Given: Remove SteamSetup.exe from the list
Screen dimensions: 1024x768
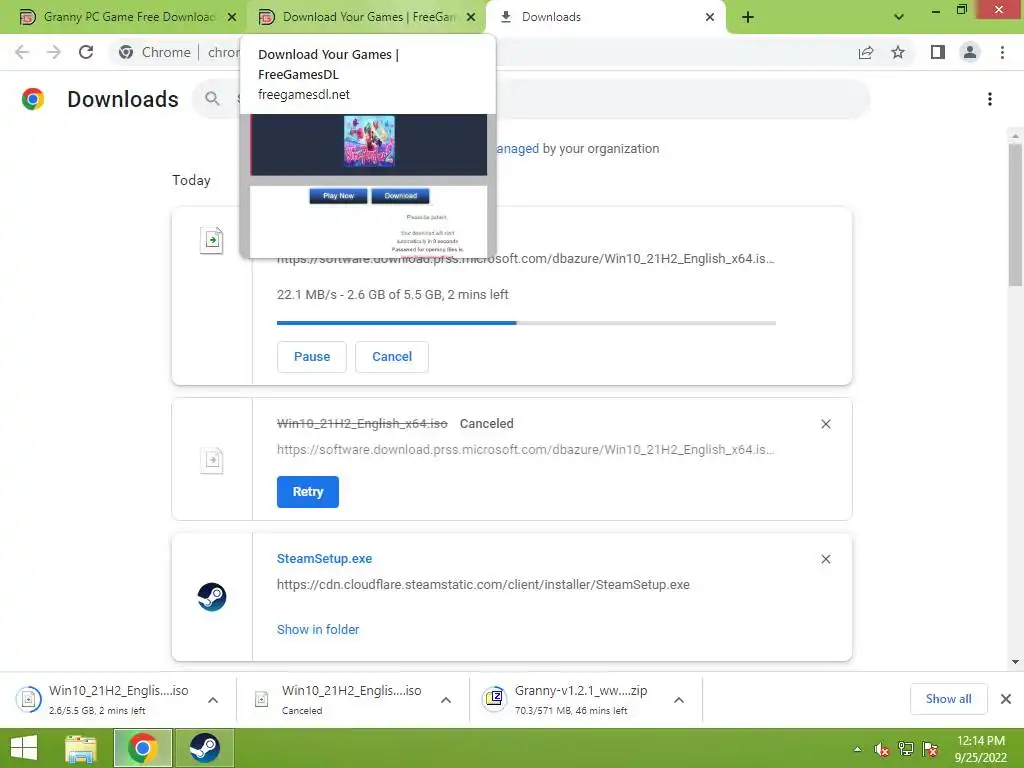Looking at the screenshot, I should (825, 559).
